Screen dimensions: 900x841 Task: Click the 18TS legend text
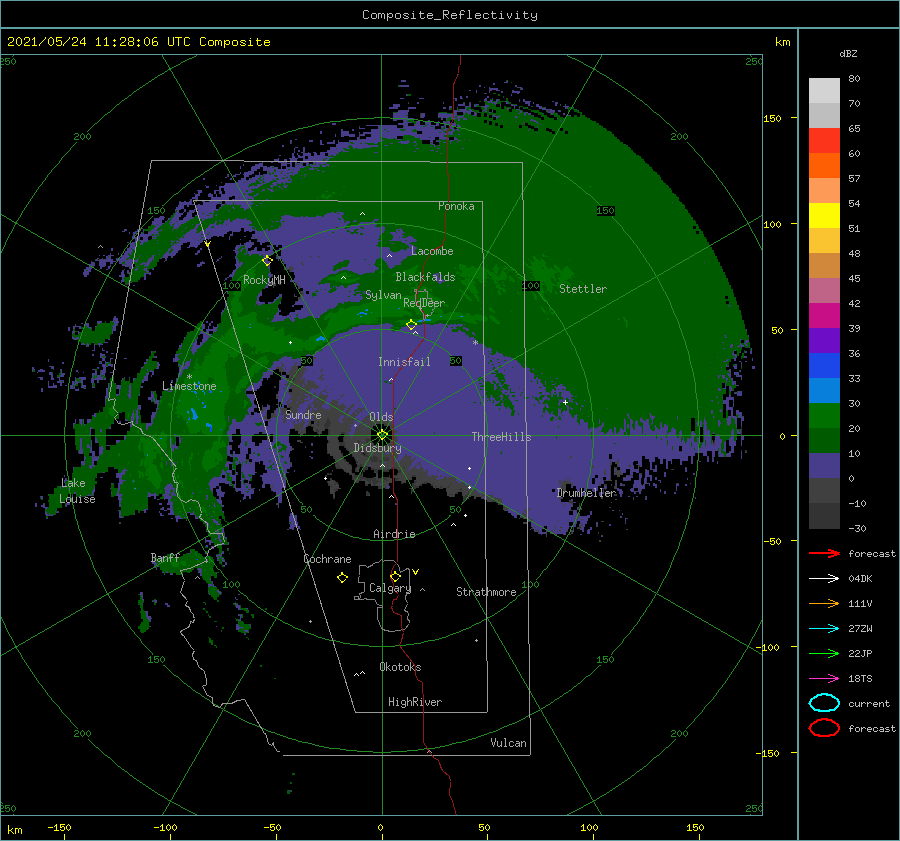(860, 679)
